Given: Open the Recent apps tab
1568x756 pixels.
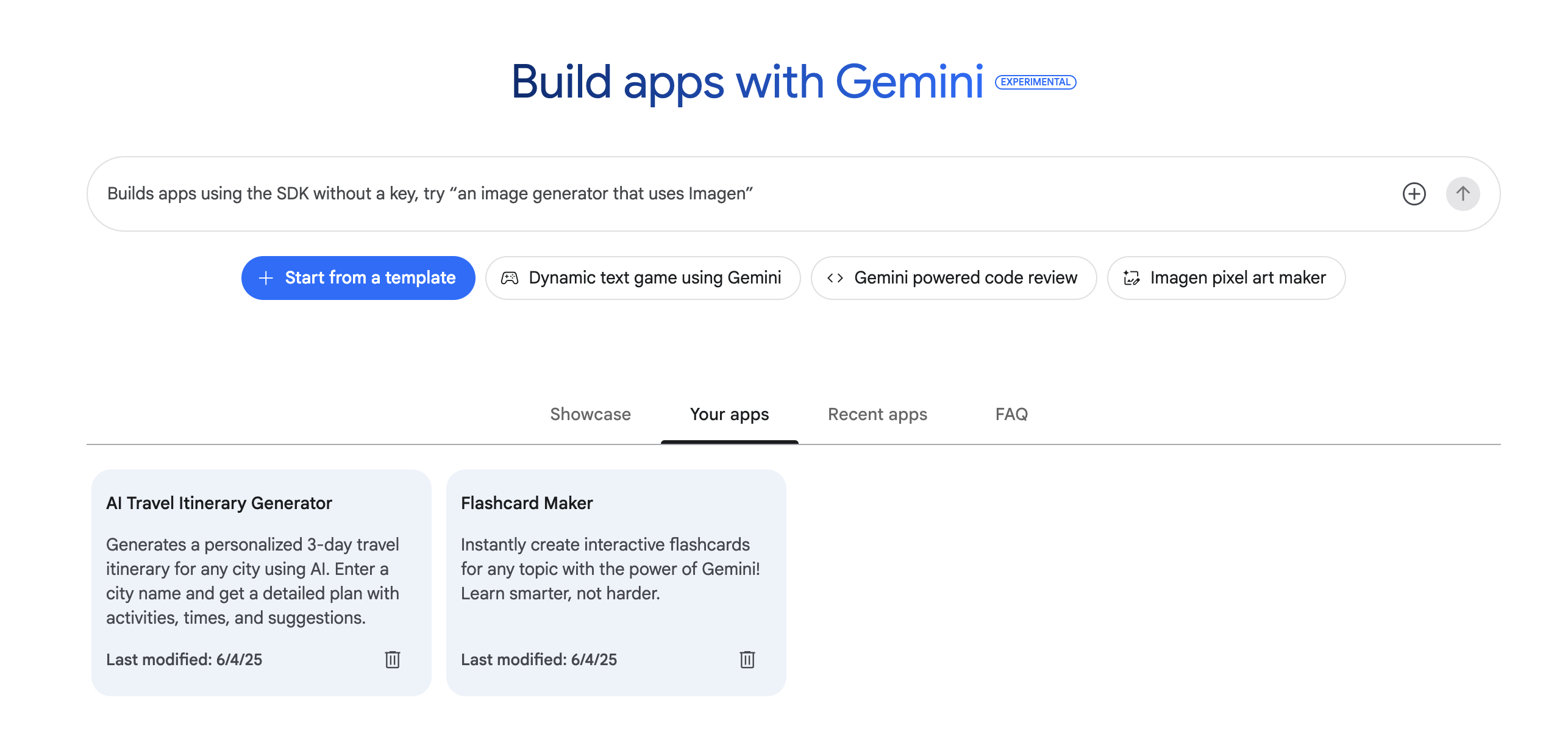Looking at the screenshot, I should coord(877,415).
